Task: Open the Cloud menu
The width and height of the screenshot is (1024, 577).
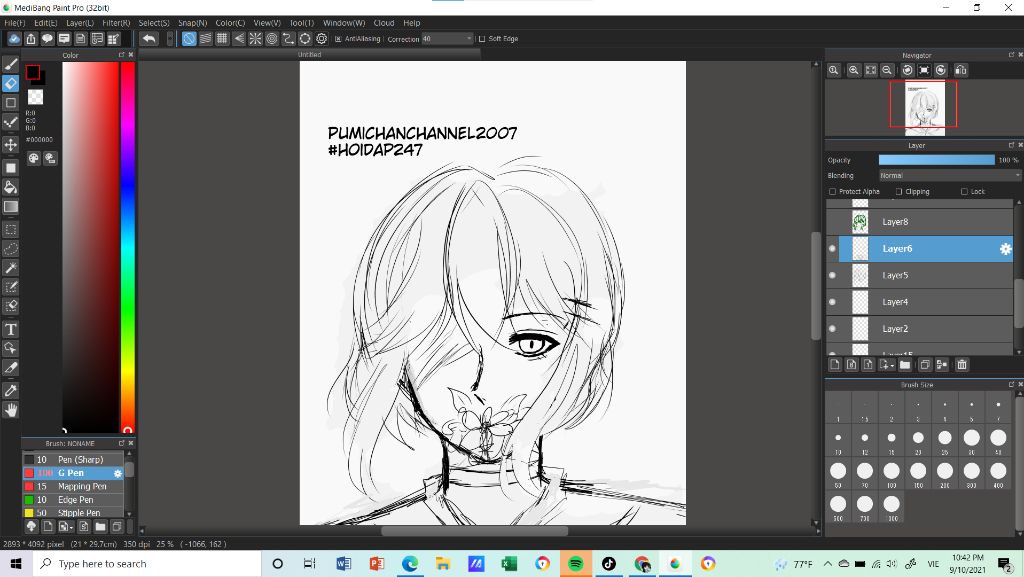Action: tap(384, 23)
